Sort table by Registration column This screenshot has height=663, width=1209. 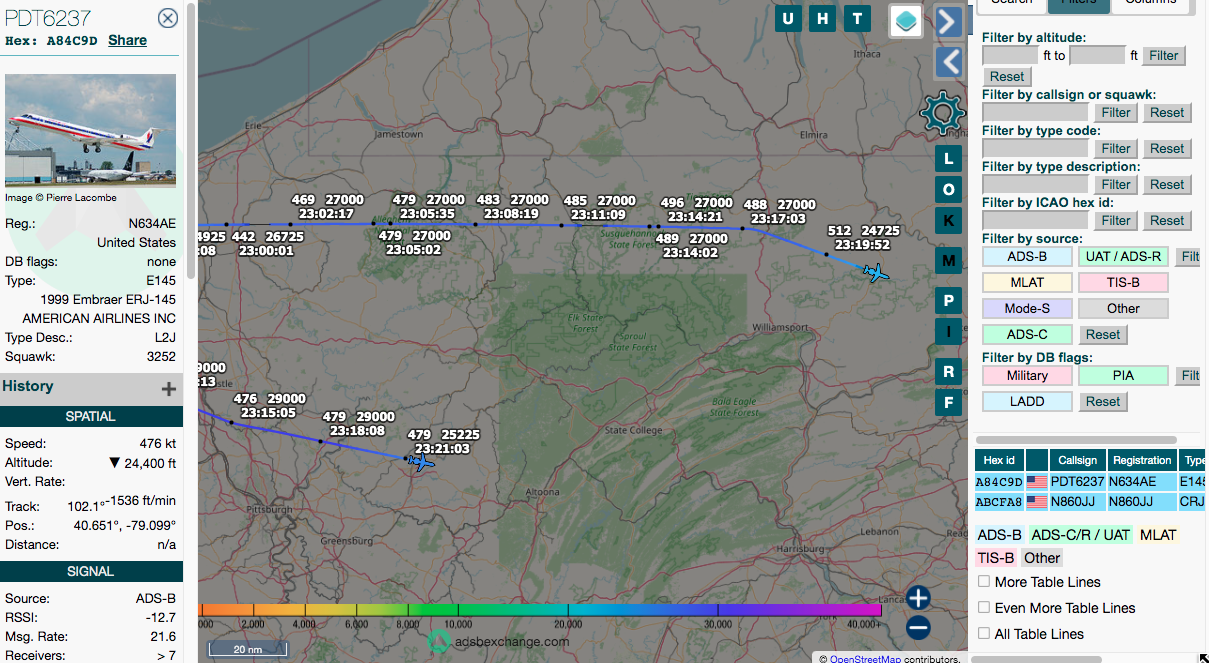tap(1142, 460)
